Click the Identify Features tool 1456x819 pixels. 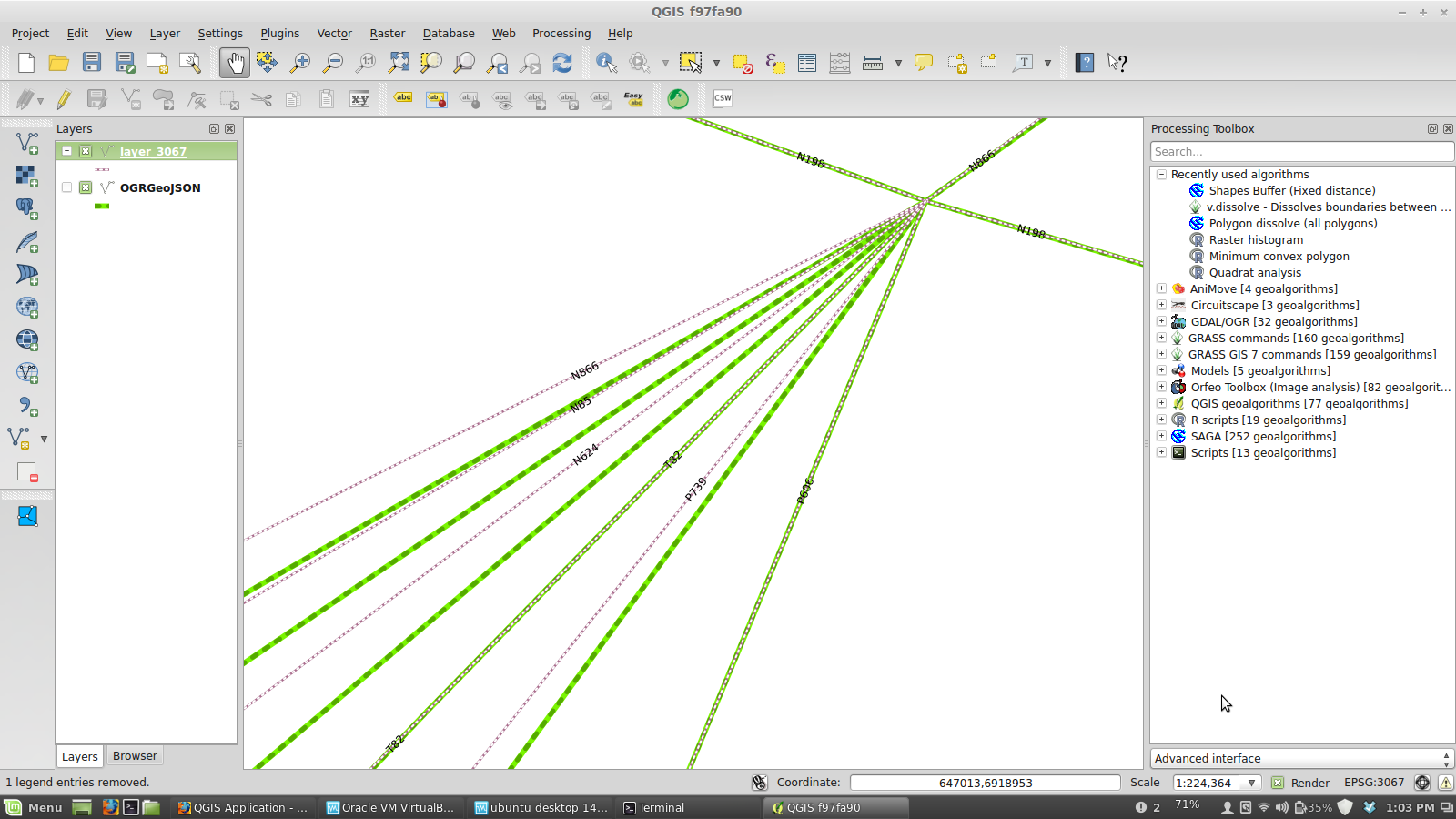pos(606,63)
